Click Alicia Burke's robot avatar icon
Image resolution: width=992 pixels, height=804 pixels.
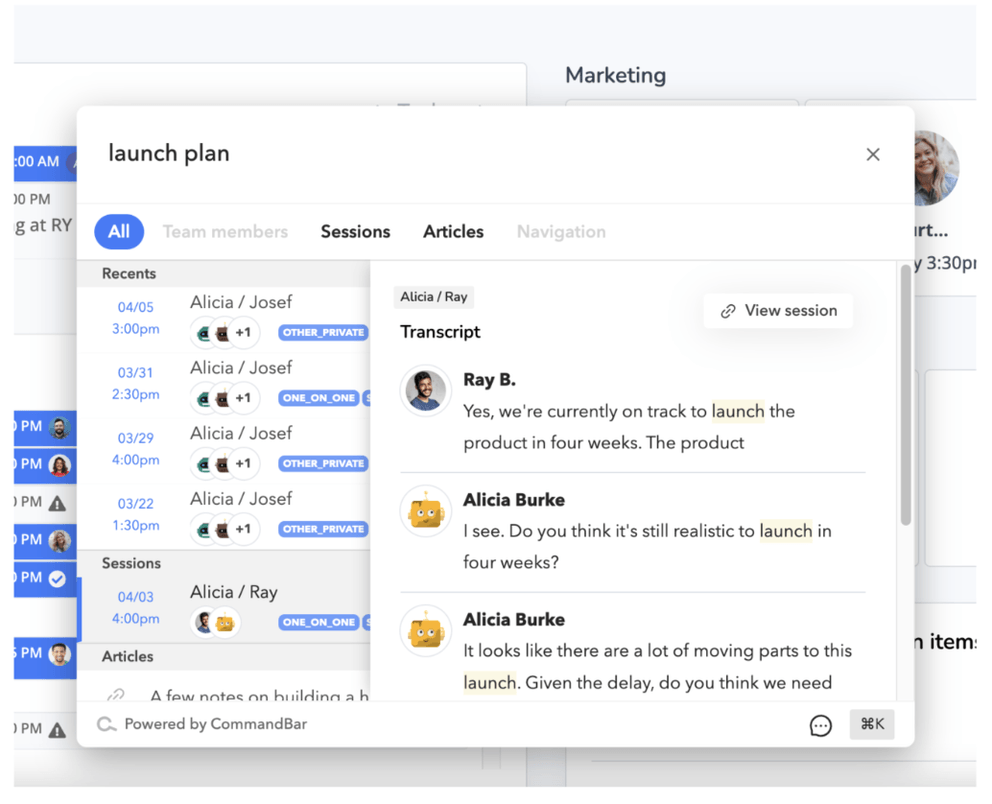click(426, 511)
